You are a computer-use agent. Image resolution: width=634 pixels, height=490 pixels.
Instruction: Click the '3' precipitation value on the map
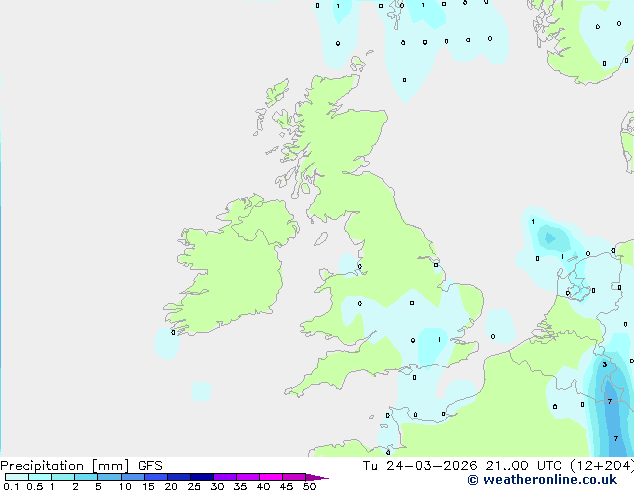pyautogui.click(x=604, y=364)
